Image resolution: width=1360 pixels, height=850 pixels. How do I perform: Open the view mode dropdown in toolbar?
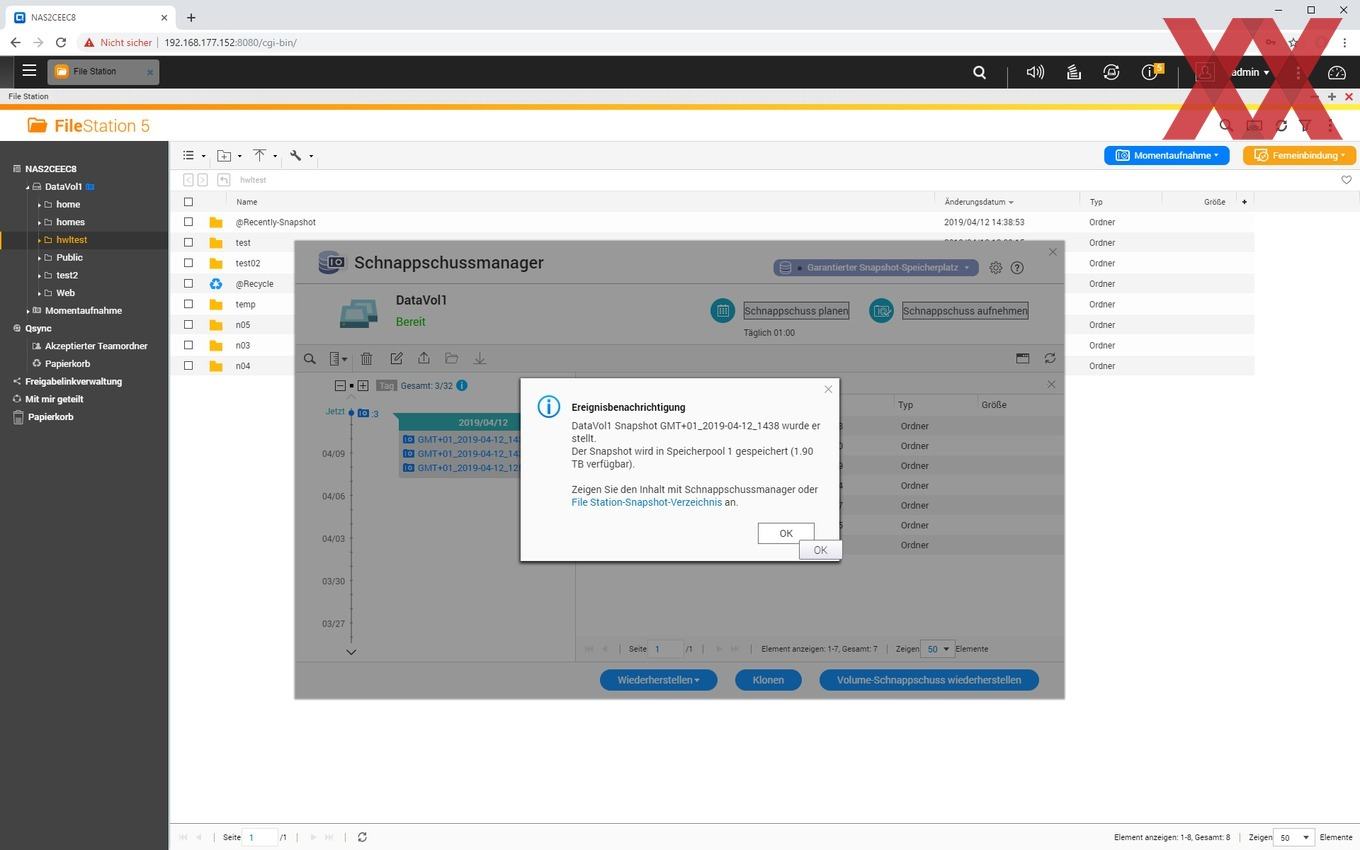click(x=194, y=155)
